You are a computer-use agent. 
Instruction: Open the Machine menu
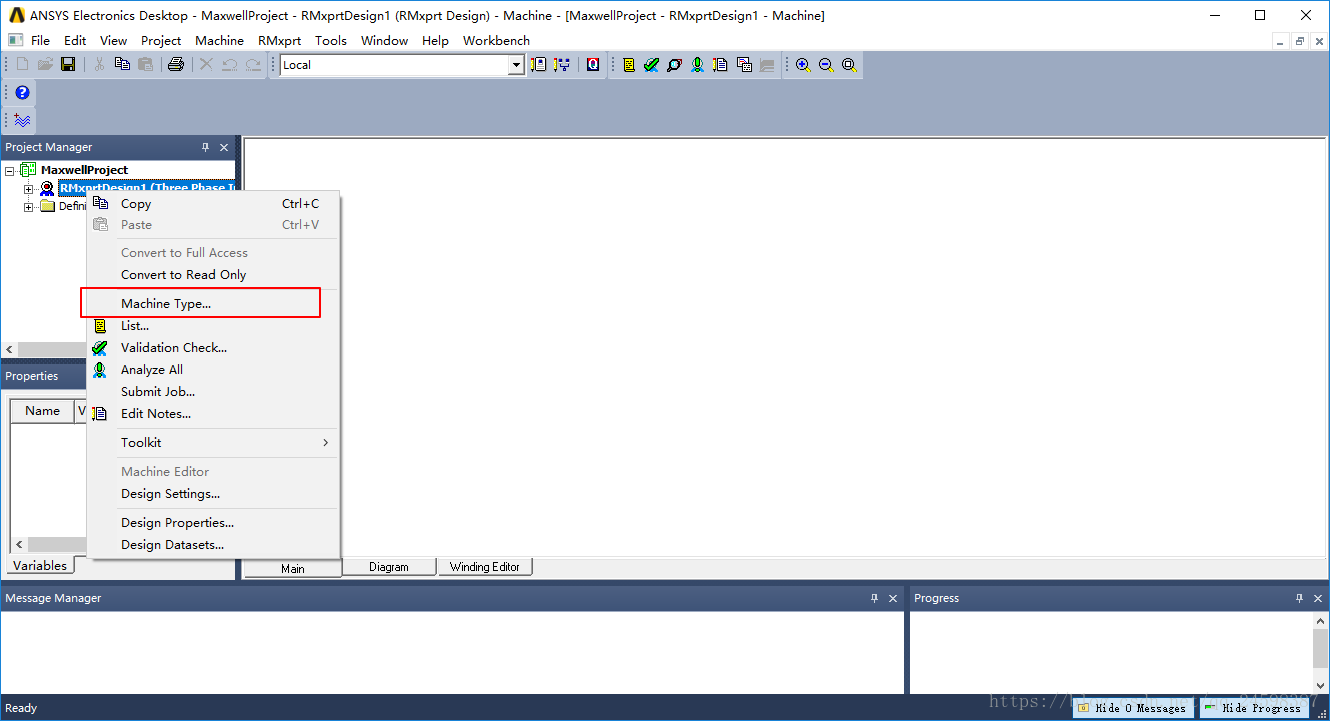pyautogui.click(x=219, y=40)
